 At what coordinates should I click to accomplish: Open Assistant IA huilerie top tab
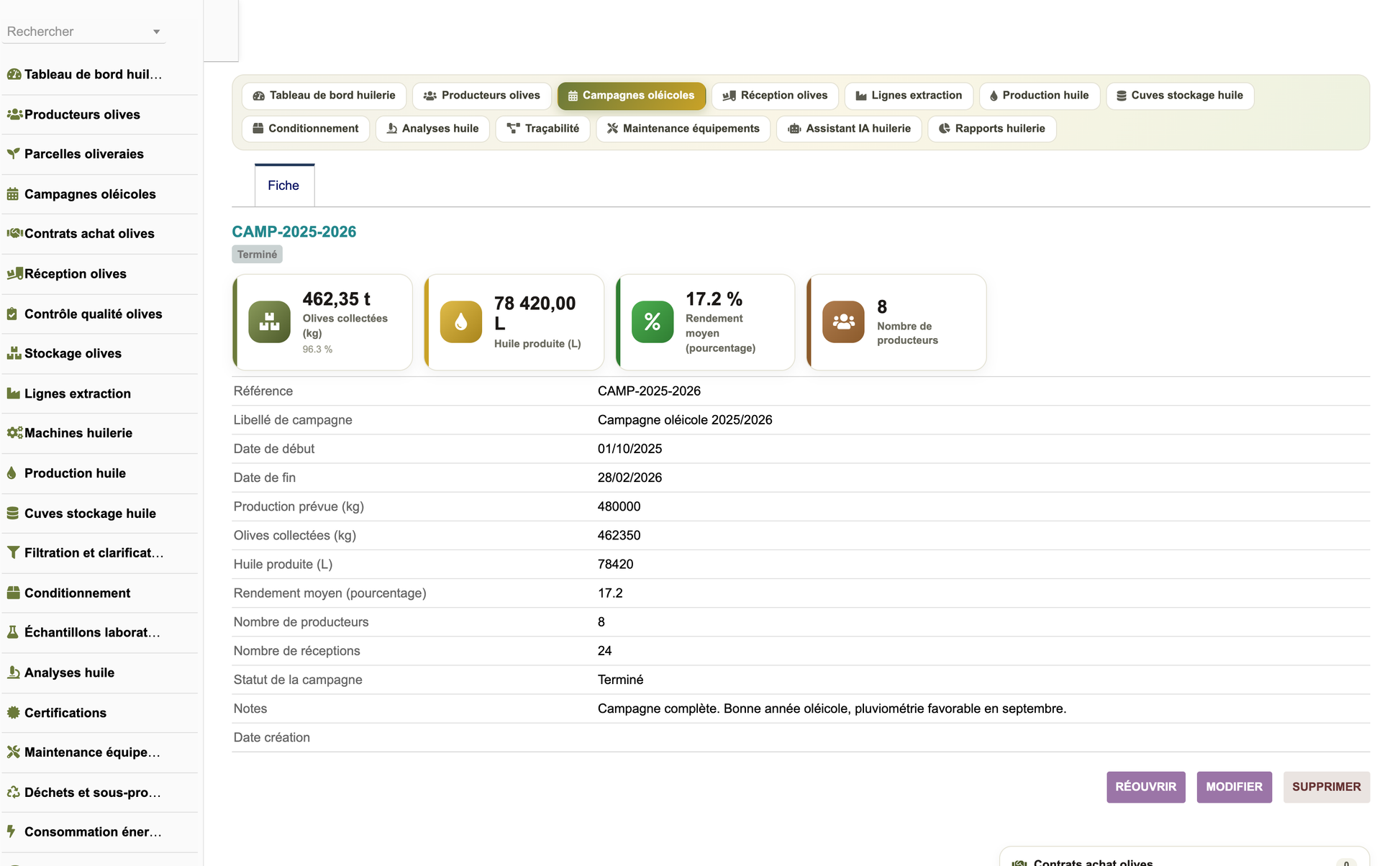(849, 129)
